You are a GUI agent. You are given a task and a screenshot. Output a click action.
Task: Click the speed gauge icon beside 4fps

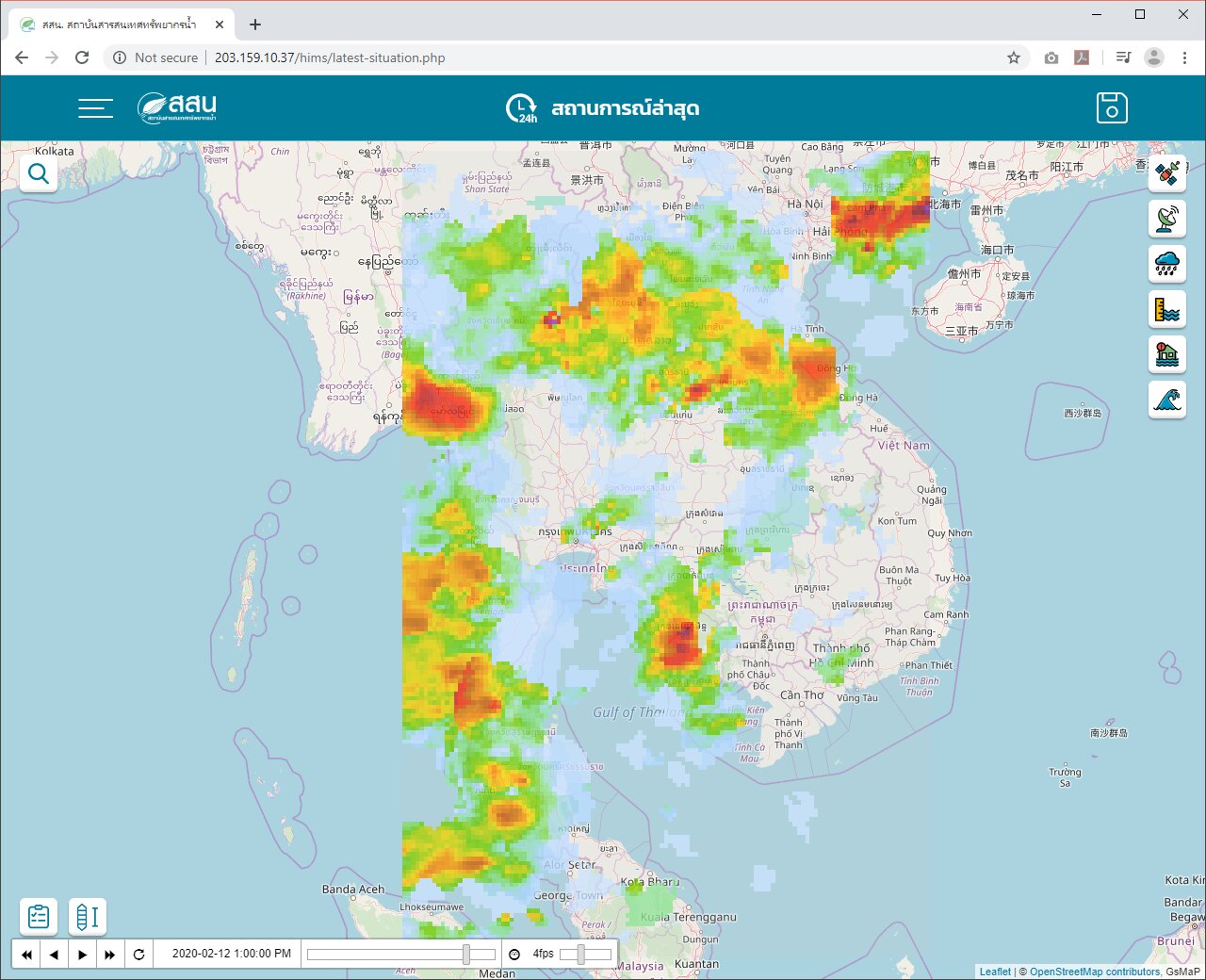point(514,955)
